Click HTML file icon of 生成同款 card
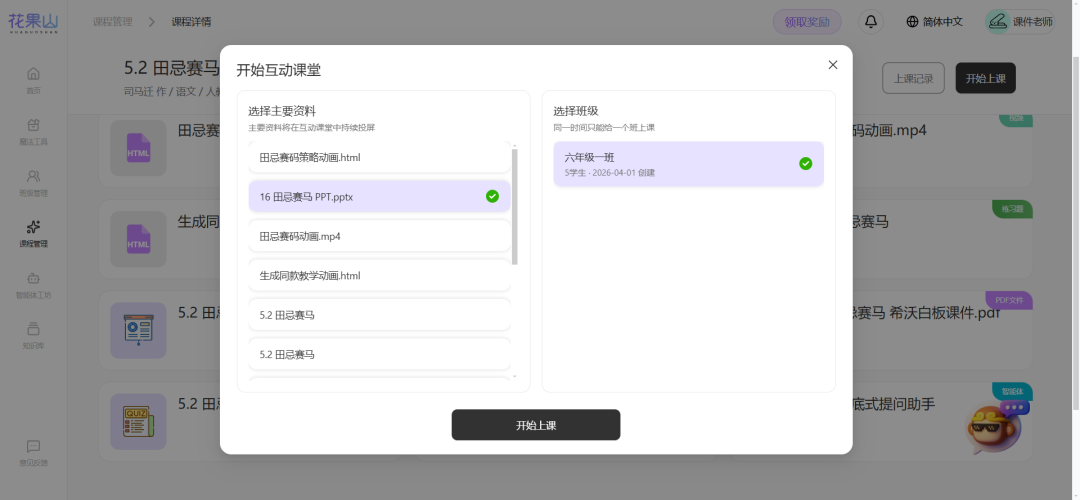The height and width of the screenshot is (500, 1080). click(x=138, y=239)
